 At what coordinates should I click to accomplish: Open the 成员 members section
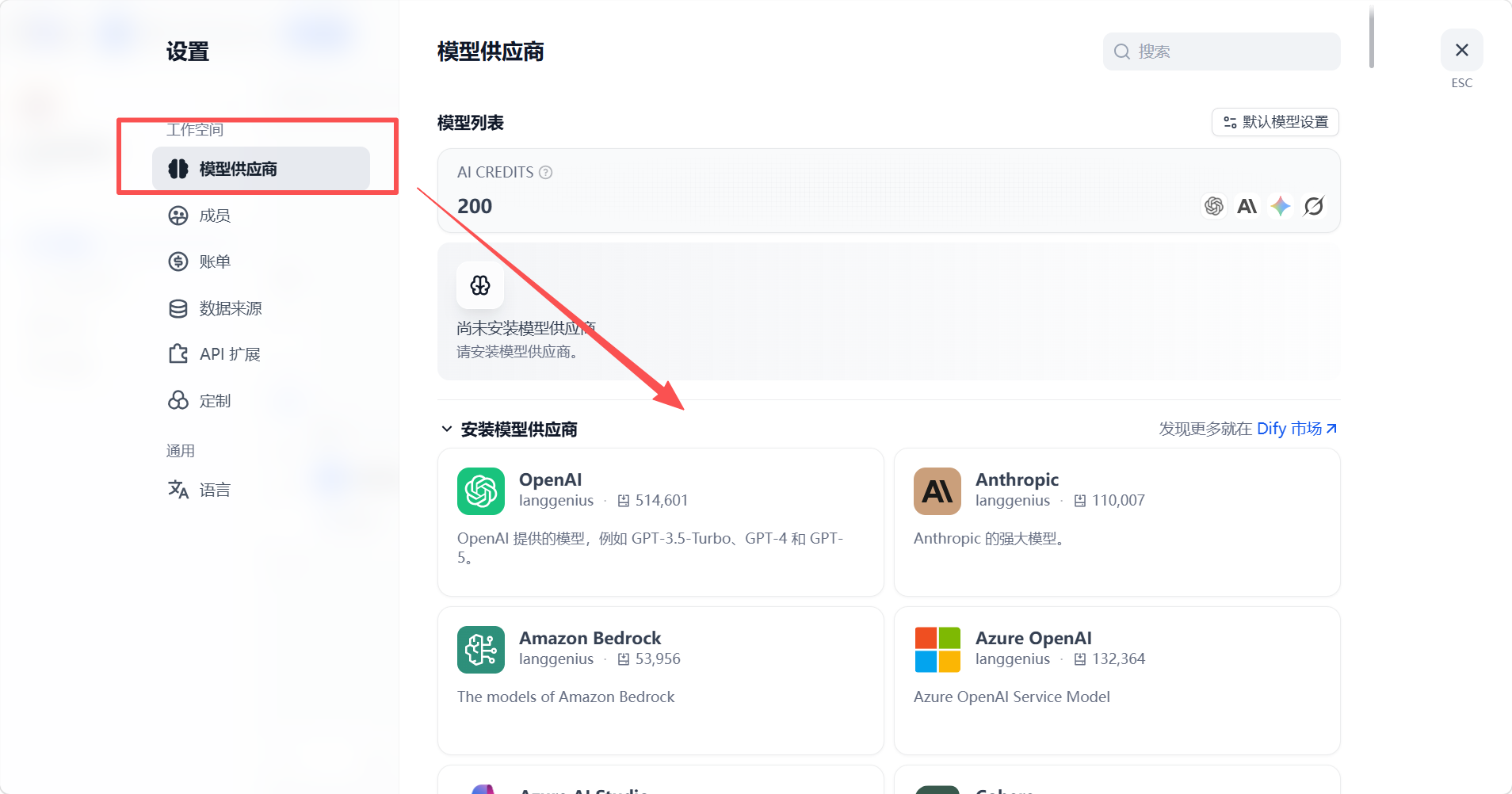pyautogui.click(x=261, y=216)
